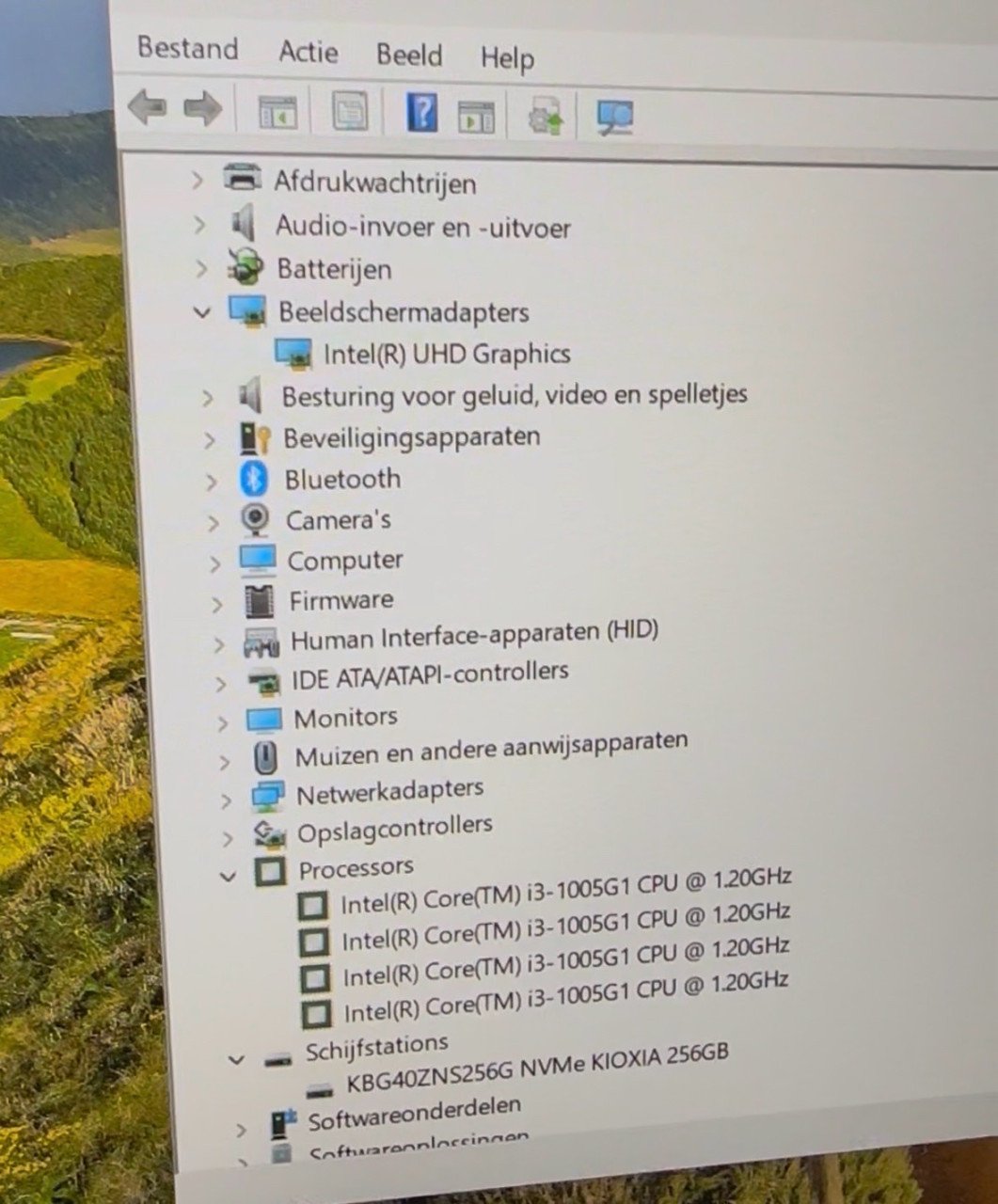
Task: Click the Properties toolbar icon
Action: 351,112
